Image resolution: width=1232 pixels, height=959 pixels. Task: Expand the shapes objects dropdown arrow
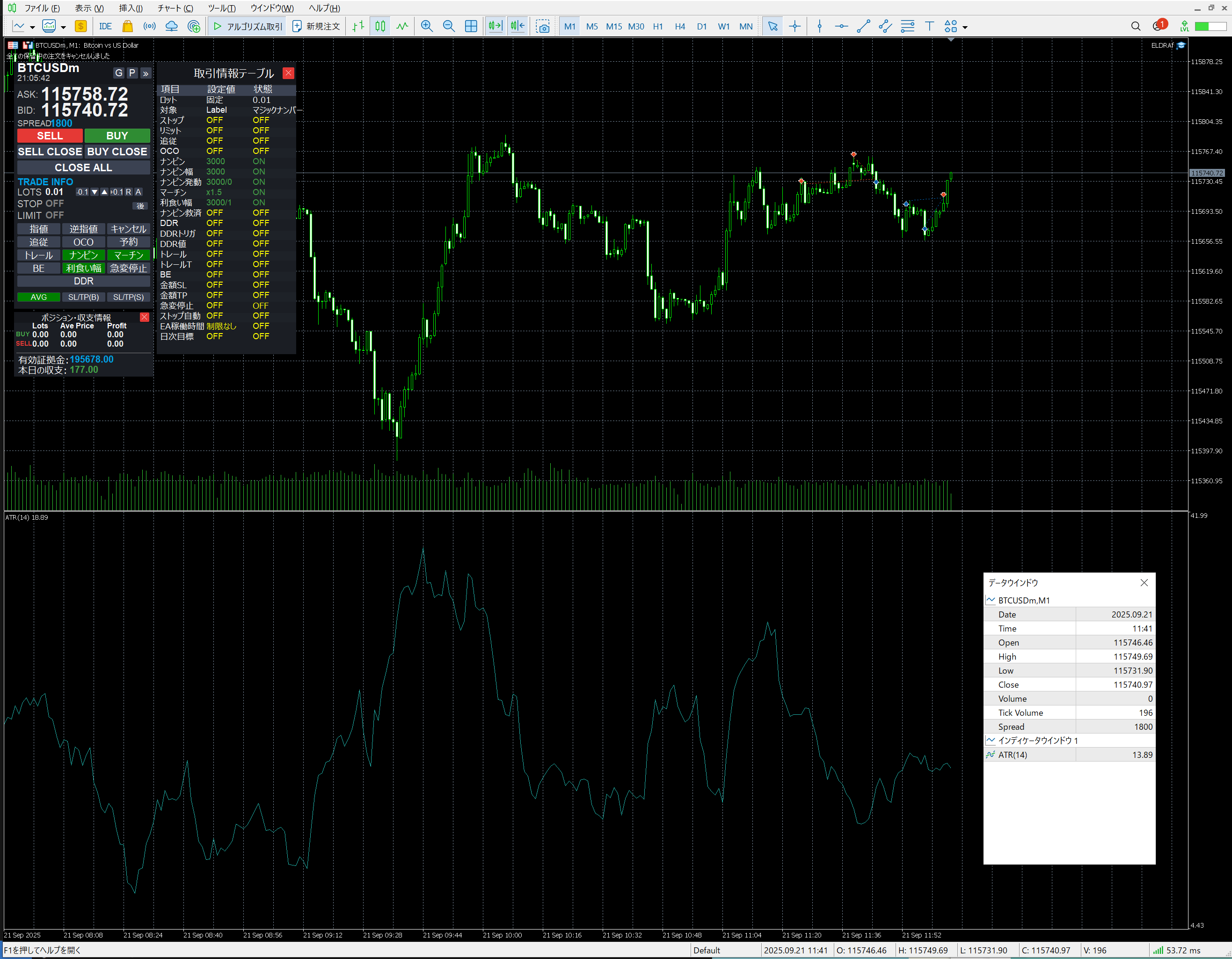click(965, 27)
